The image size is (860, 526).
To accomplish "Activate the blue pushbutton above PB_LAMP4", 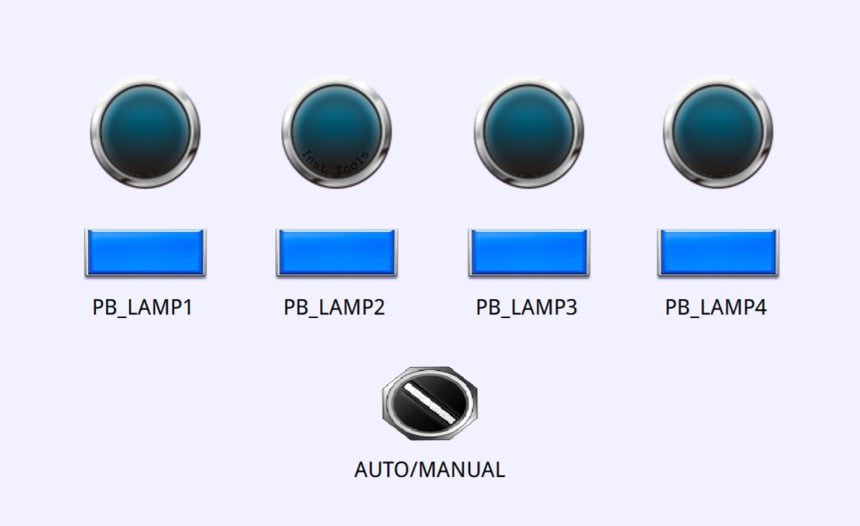I will tap(718, 252).
